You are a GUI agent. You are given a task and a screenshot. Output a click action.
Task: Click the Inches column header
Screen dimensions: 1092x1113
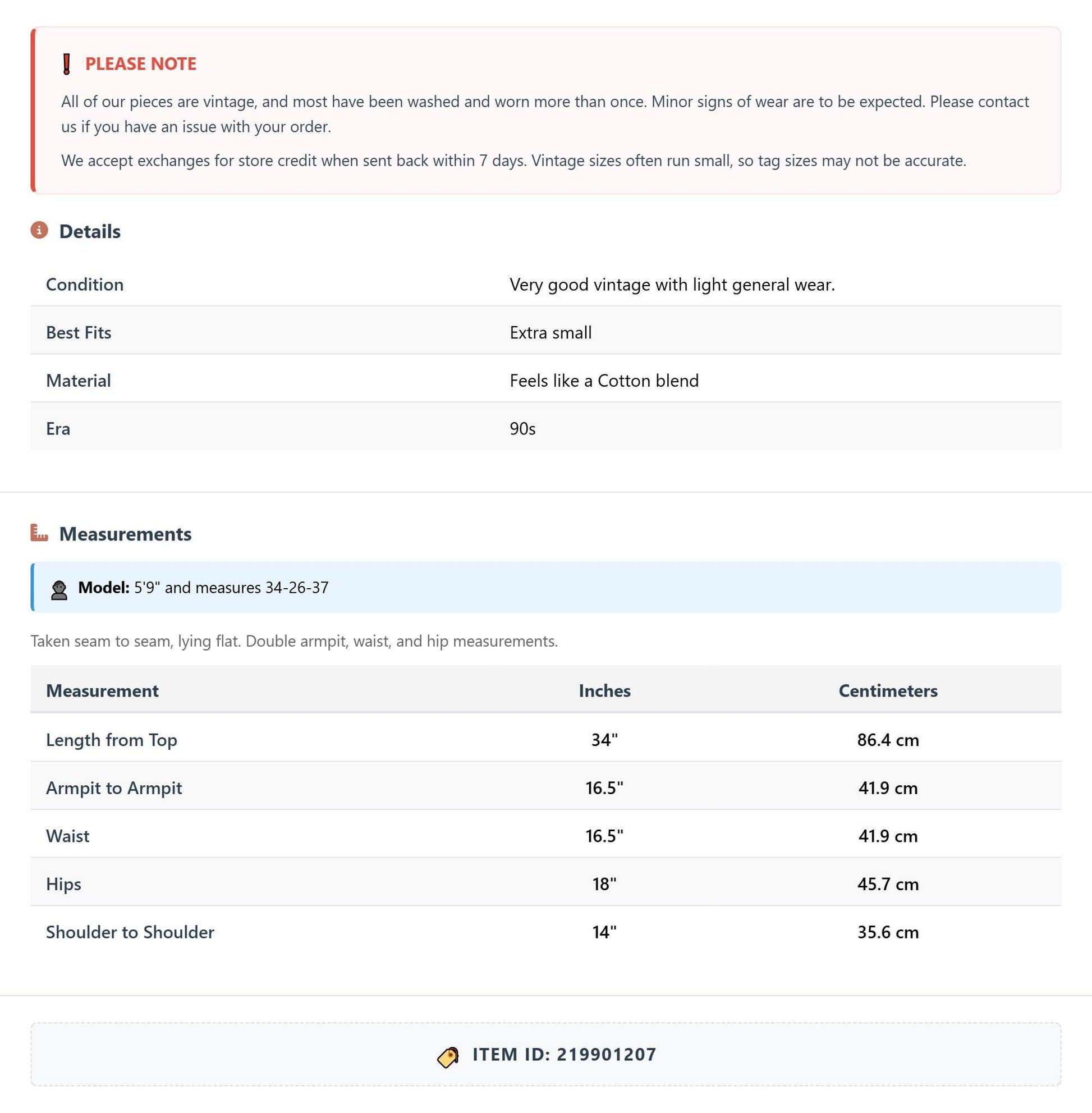point(604,690)
